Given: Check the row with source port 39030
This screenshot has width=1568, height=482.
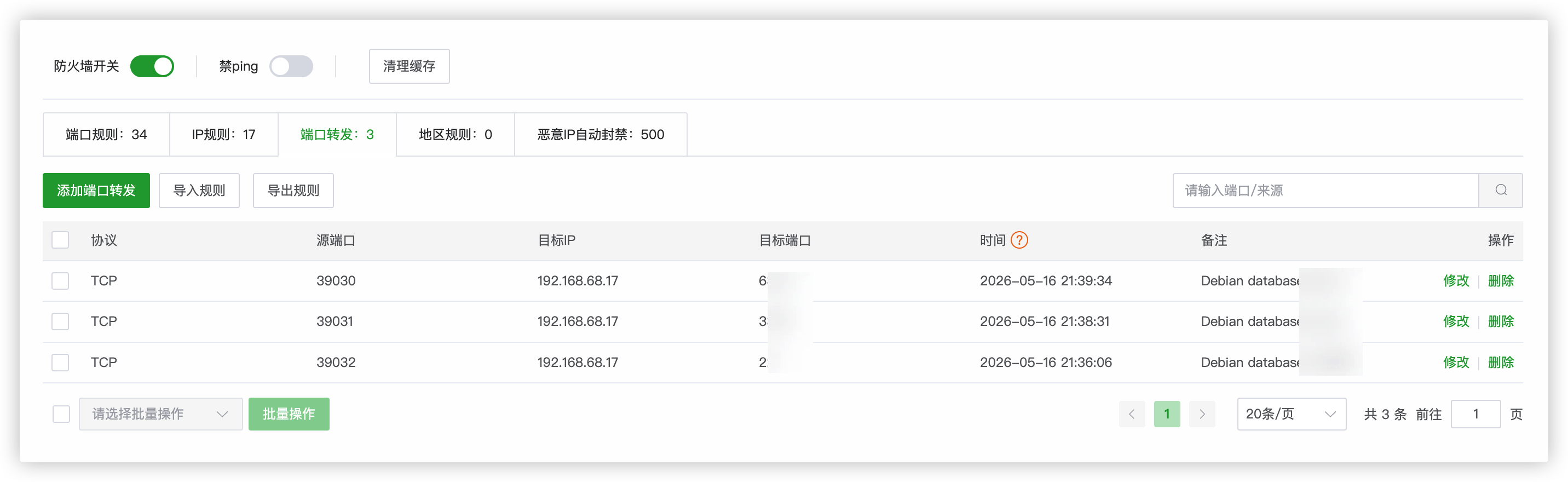Looking at the screenshot, I should point(60,281).
